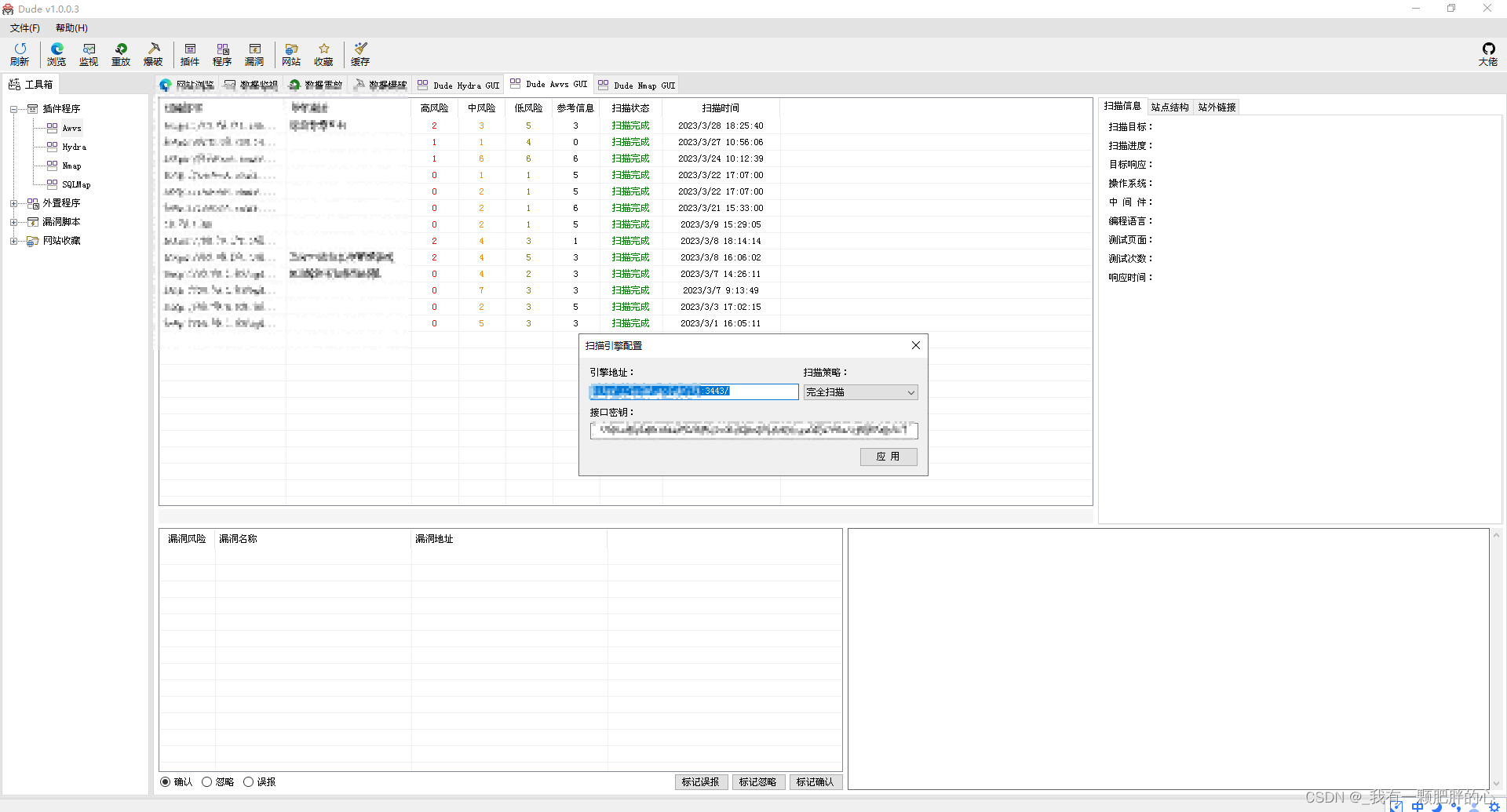Select the 忽略 radio button

pyautogui.click(x=206, y=782)
